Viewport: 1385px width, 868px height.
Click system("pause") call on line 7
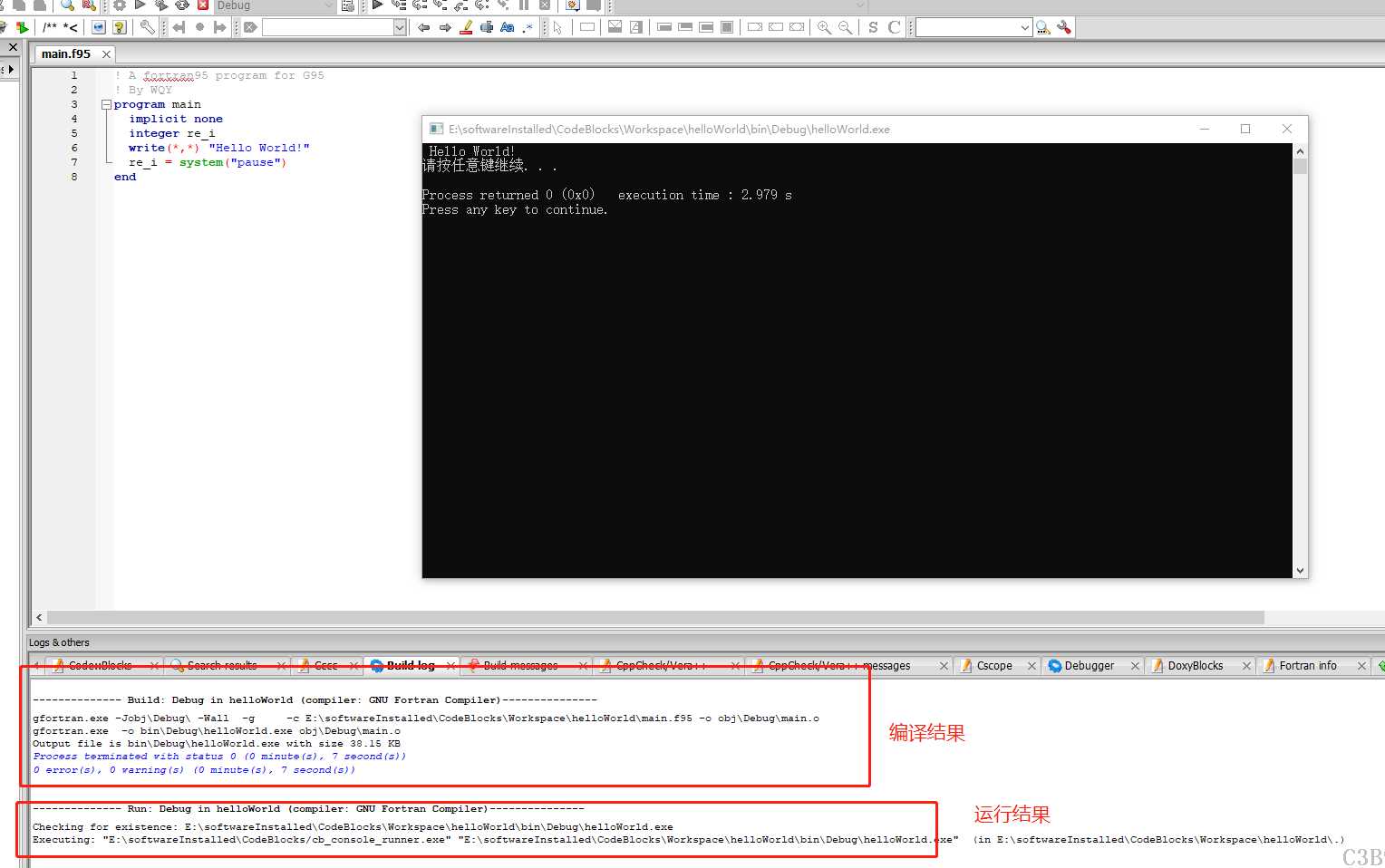click(233, 162)
